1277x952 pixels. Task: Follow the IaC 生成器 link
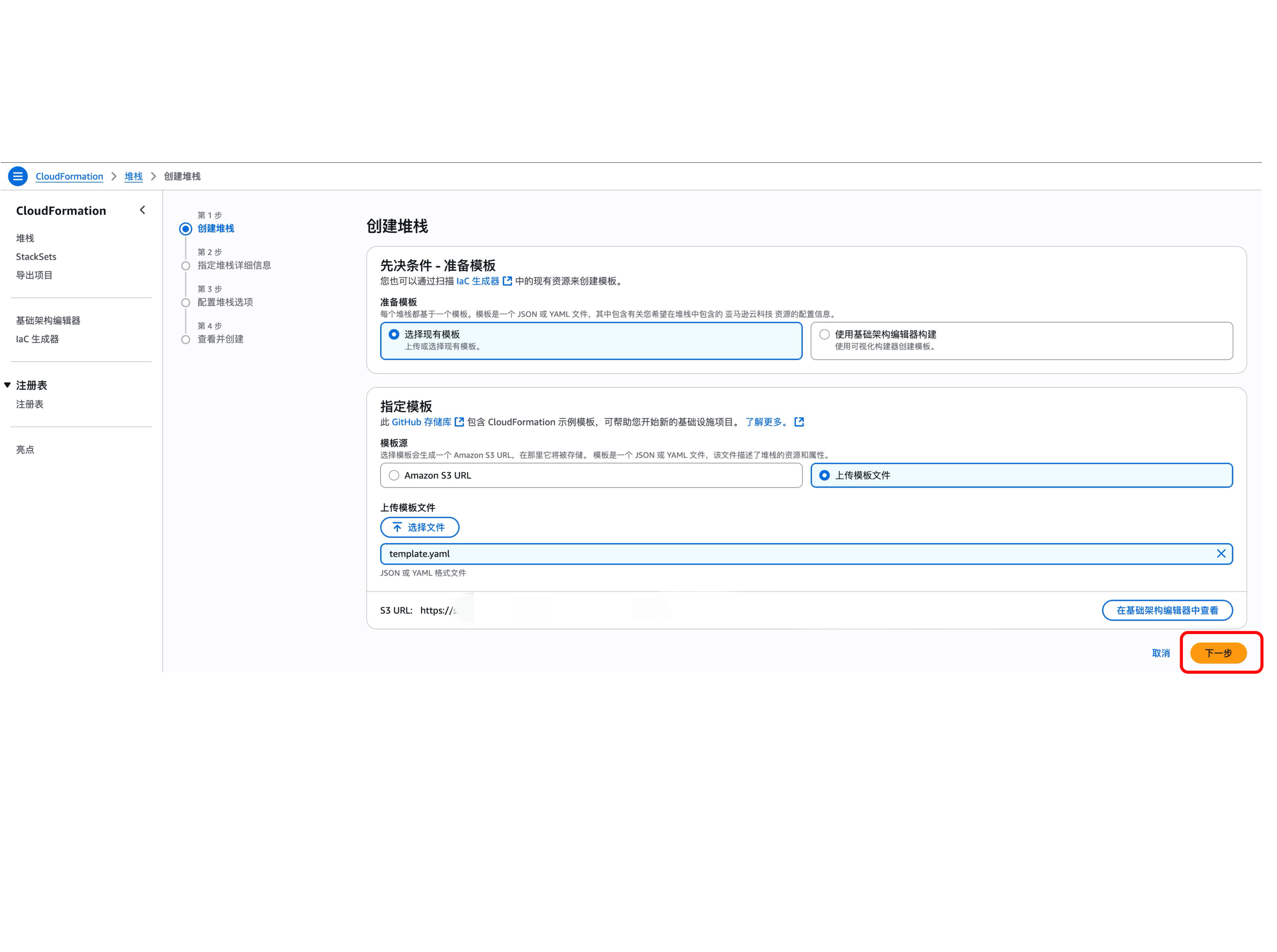point(478,281)
